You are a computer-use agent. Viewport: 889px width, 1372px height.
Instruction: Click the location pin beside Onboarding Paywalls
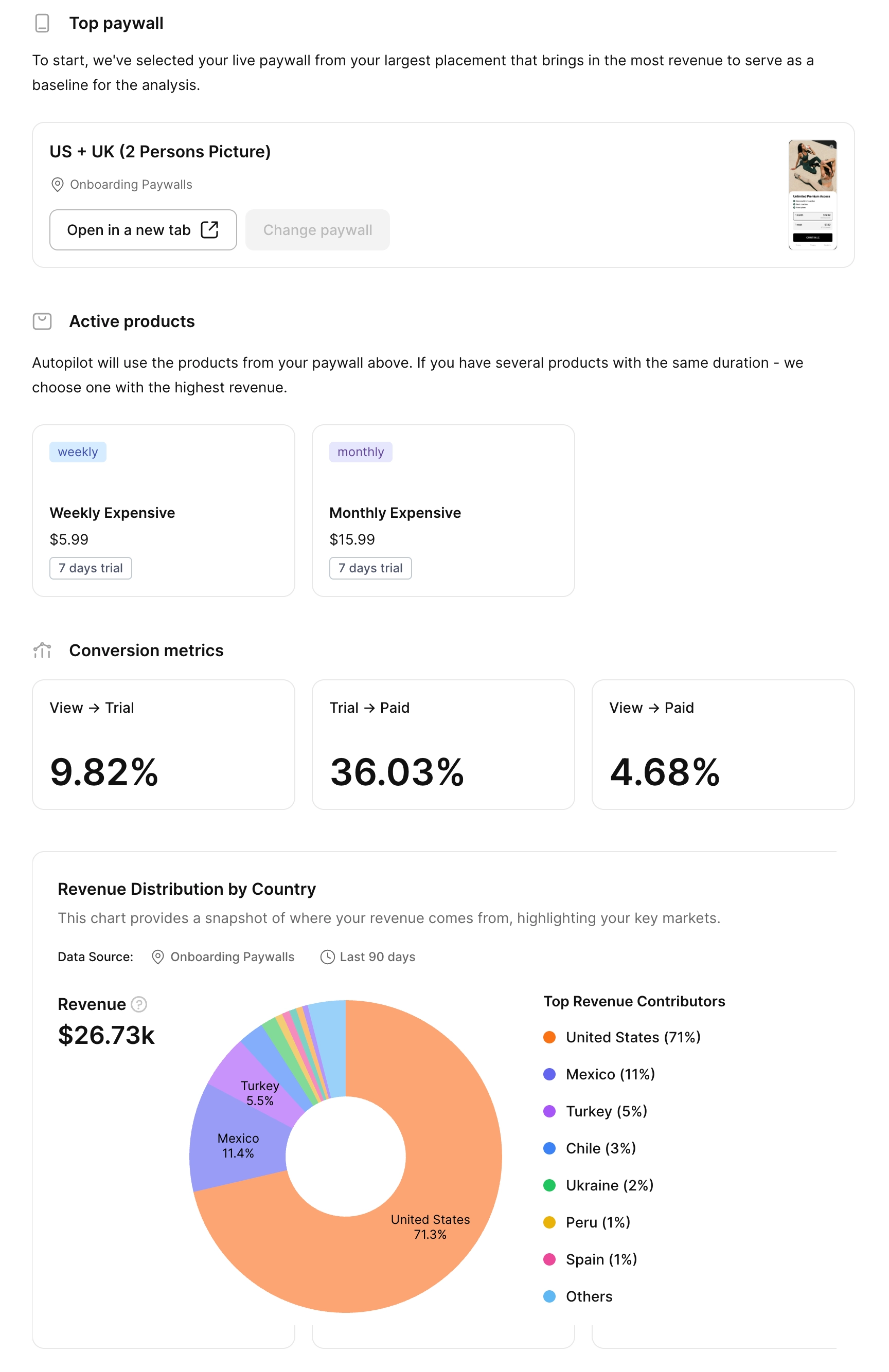[x=57, y=185]
